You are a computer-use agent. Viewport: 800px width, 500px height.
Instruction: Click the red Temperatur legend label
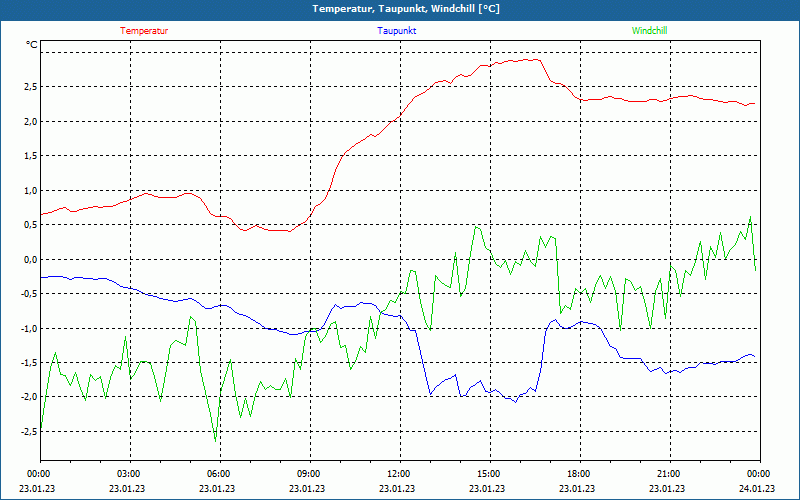click(144, 31)
